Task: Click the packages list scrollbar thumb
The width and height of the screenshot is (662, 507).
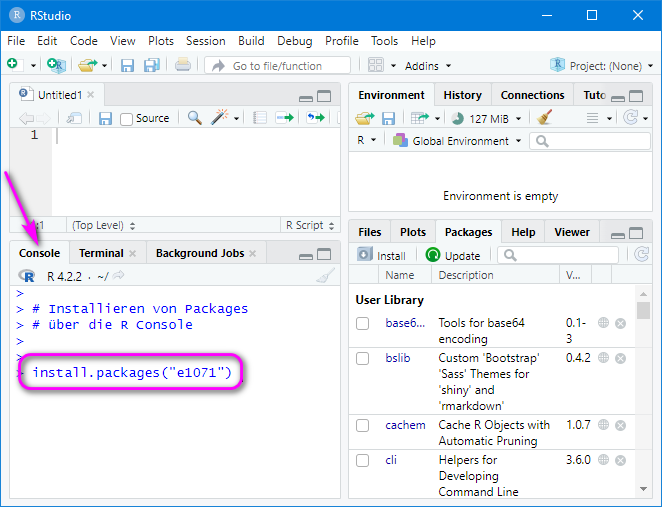Action: 643,311
